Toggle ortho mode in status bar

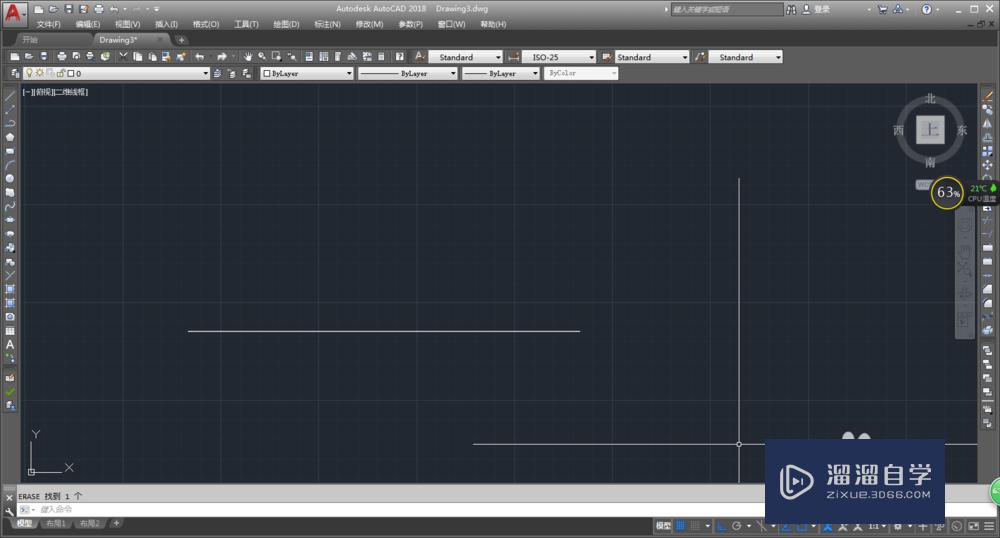click(721, 526)
